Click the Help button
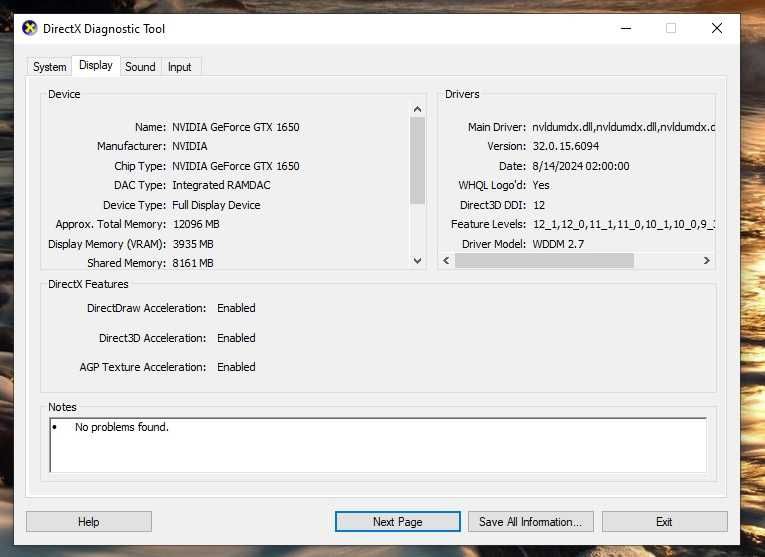The height and width of the screenshot is (557, 765). click(89, 521)
